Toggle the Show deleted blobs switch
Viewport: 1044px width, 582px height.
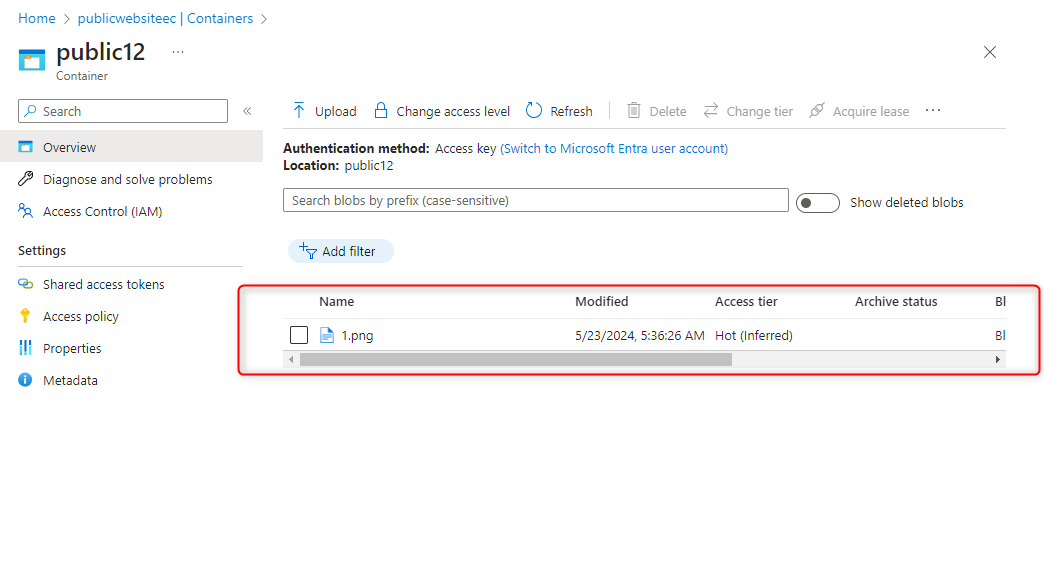tap(817, 203)
